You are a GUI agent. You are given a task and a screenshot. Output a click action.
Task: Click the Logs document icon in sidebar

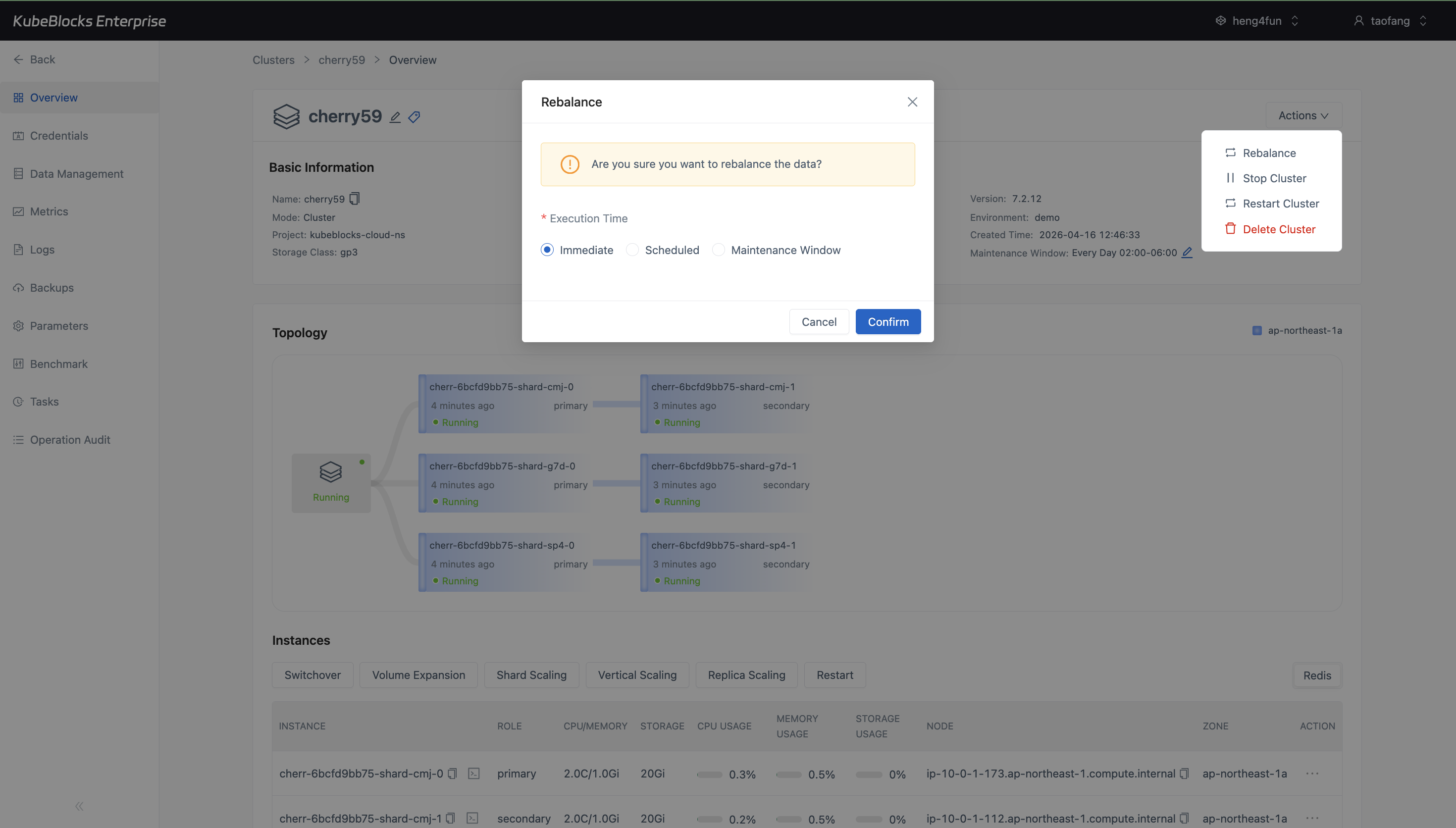19,250
